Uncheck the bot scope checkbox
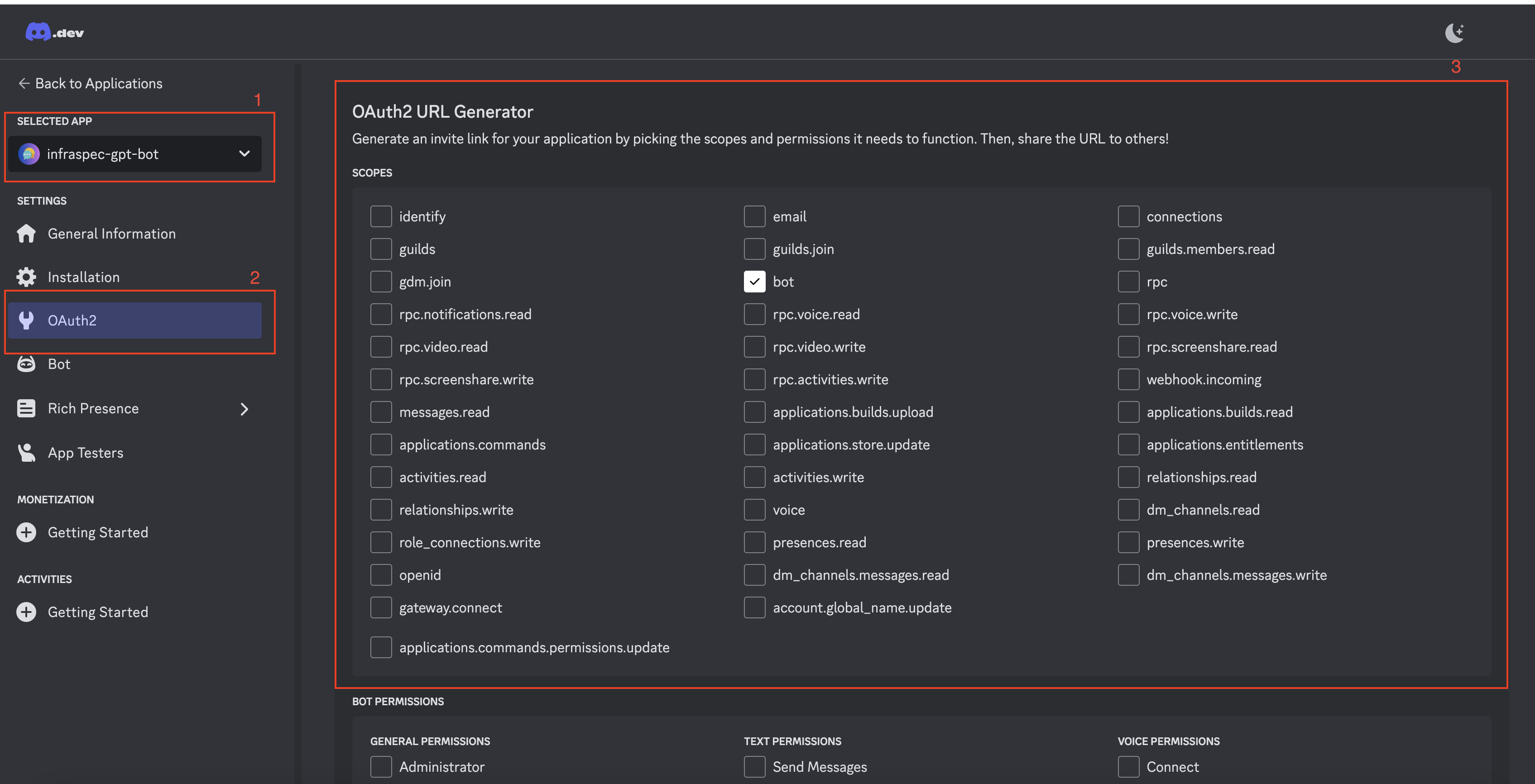 click(x=754, y=282)
